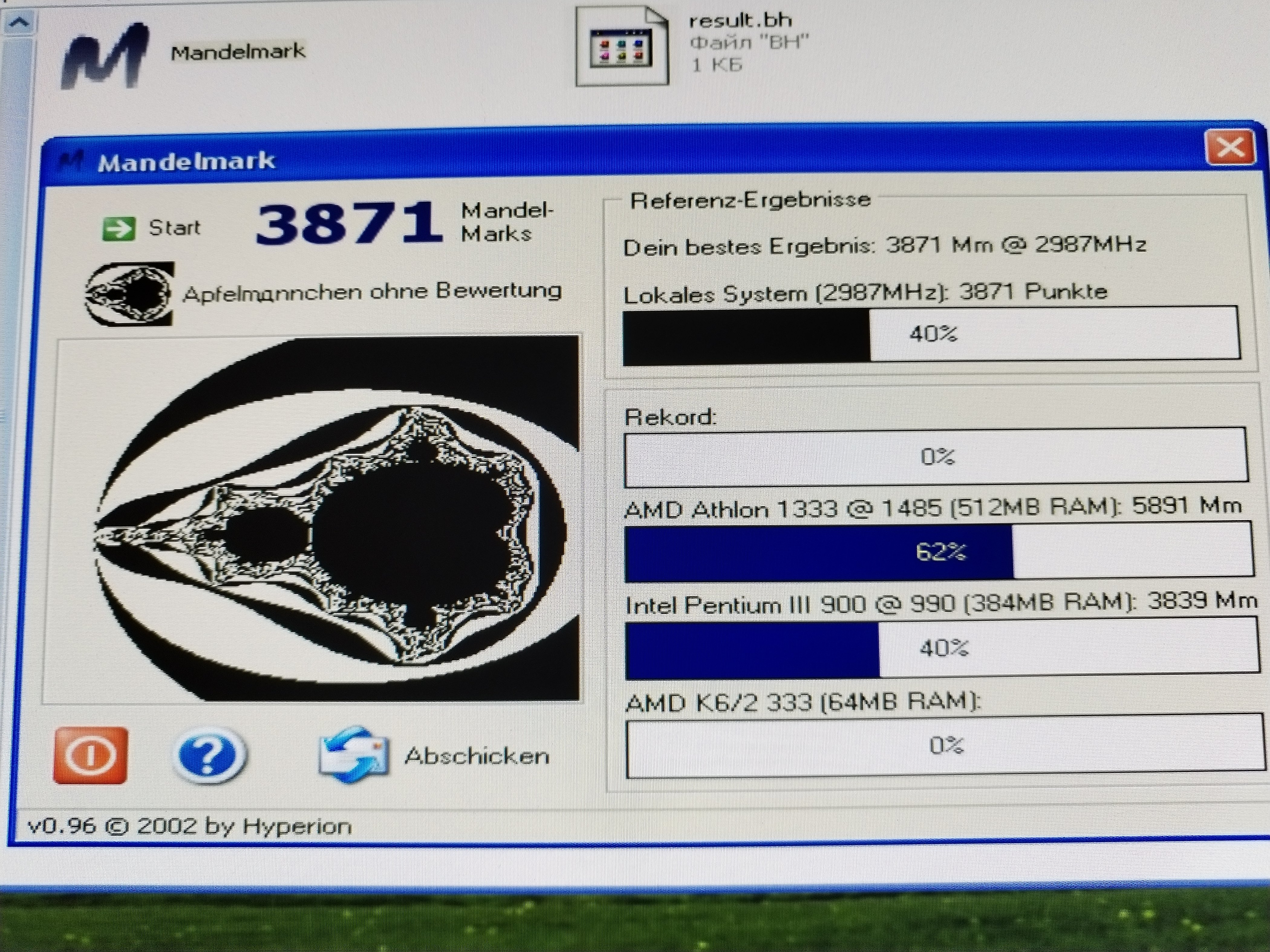Click the Abschicken text label
The height and width of the screenshot is (952, 1270).
[x=477, y=756]
